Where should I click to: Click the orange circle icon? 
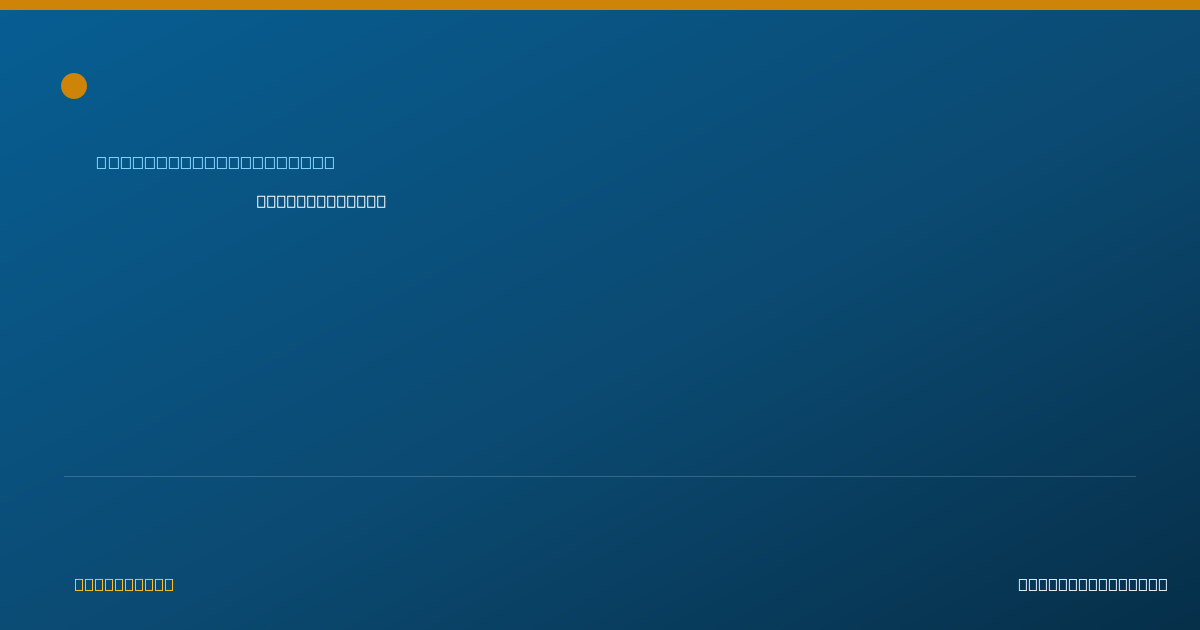click(74, 86)
